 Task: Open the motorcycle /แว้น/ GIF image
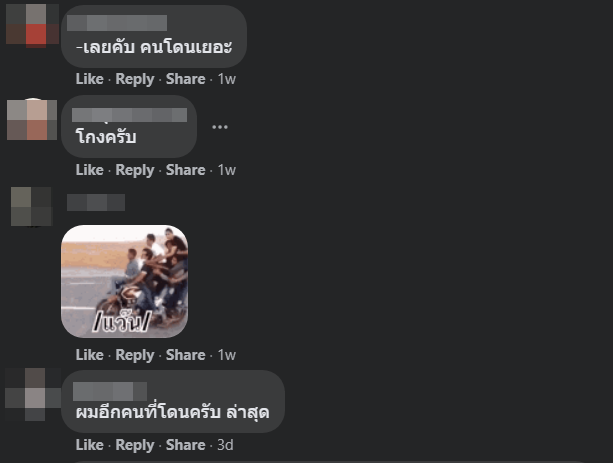click(124, 281)
